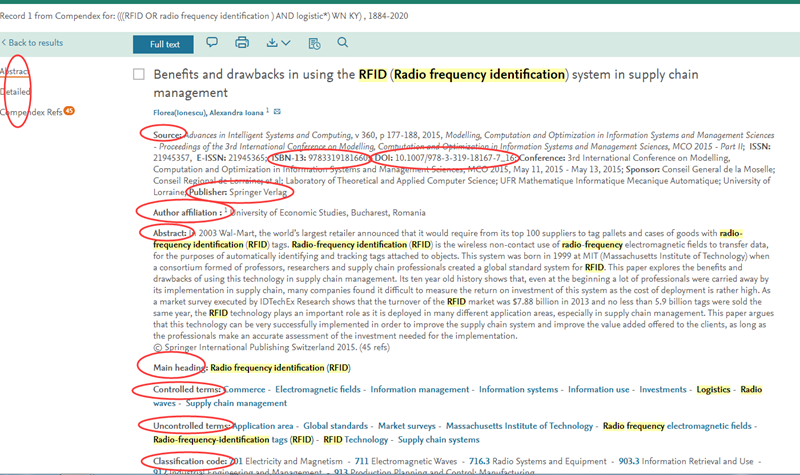800x475 pixels.
Task: Open controlled term Commerce
Action: 245,390
